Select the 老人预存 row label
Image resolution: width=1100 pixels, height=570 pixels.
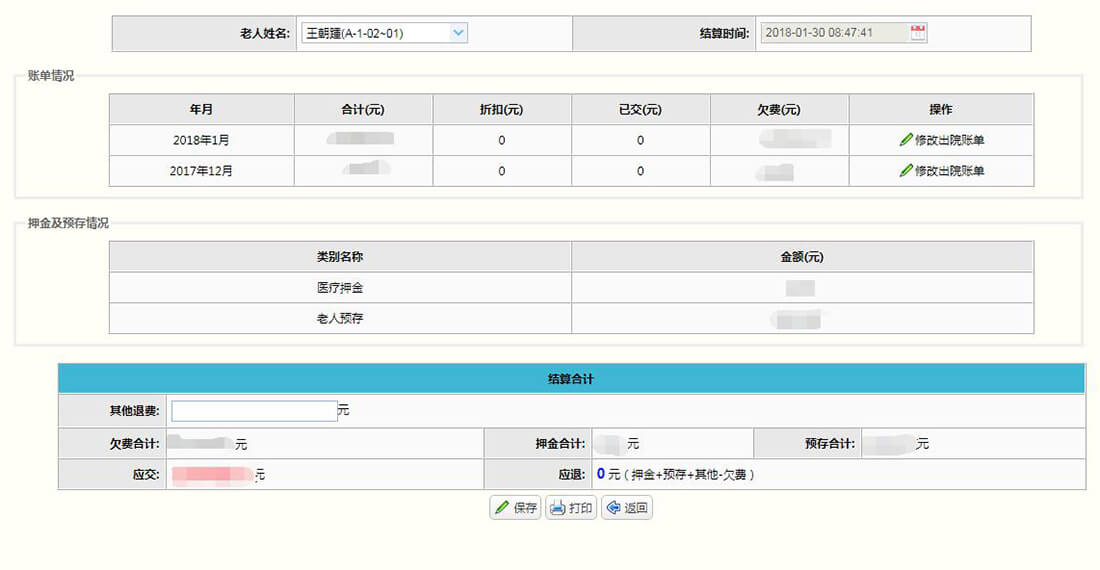click(x=340, y=319)
